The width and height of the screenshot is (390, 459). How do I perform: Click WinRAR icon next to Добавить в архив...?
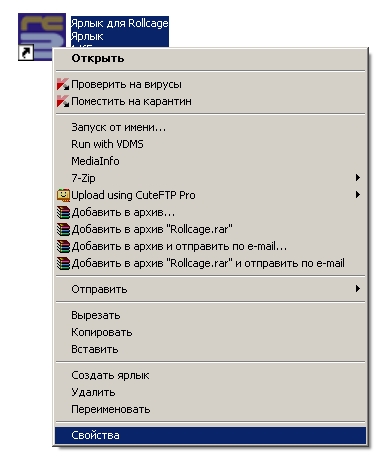pyautogui.click(x=63, y=212)
